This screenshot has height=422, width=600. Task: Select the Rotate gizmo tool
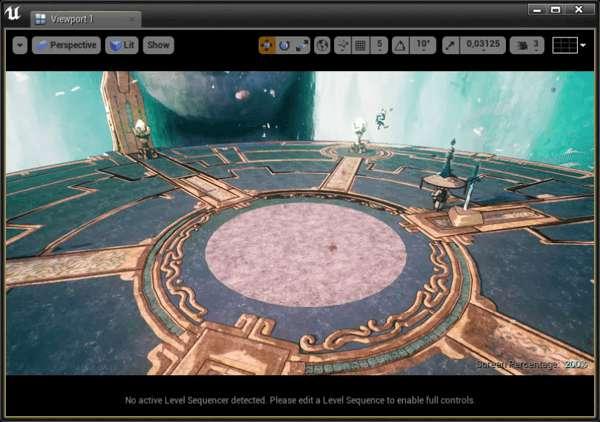284,46
